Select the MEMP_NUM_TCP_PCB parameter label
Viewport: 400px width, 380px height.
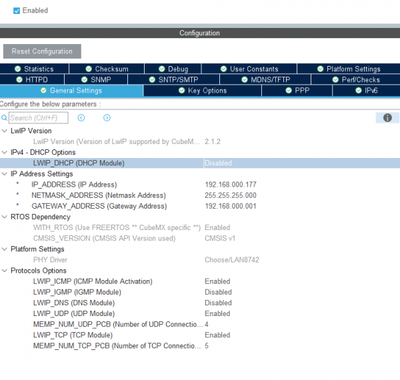coord(117,346)
